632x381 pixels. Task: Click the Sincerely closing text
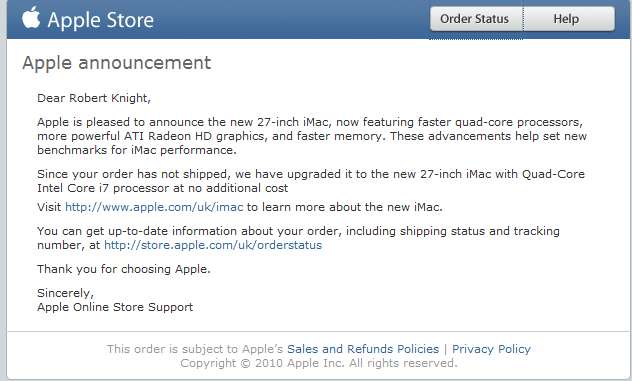65,293
